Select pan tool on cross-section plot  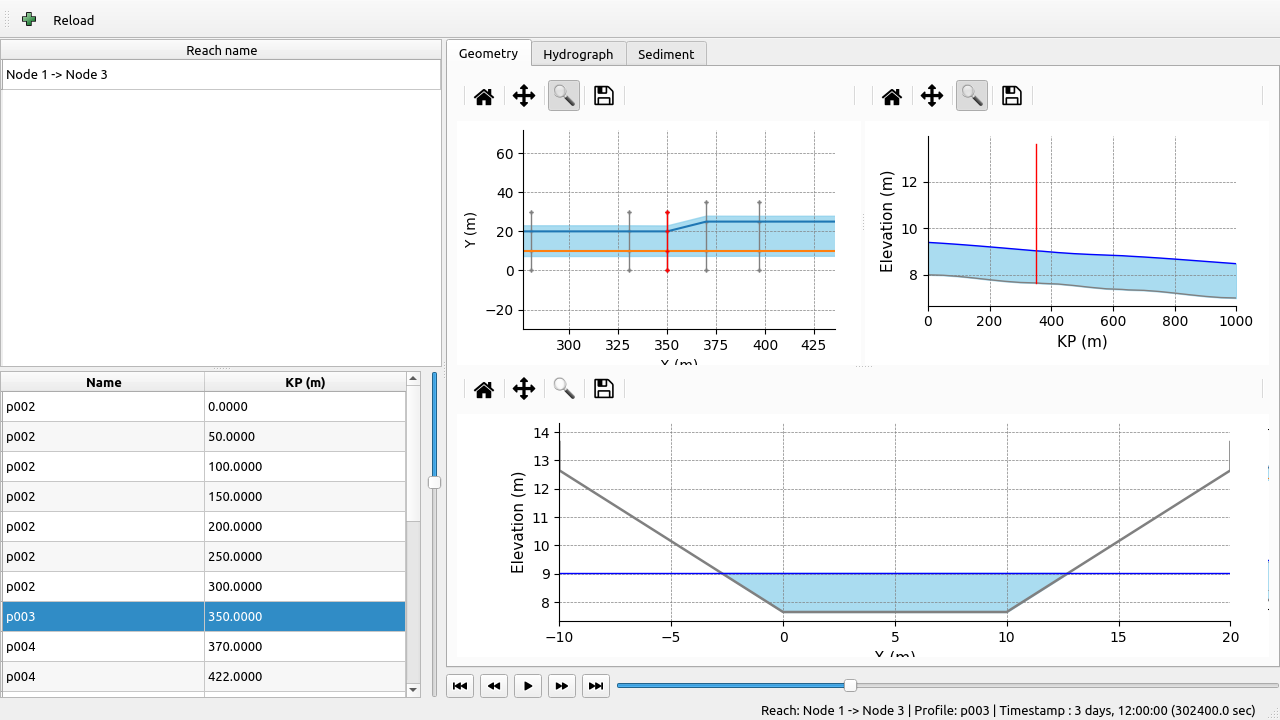[524, 389]
